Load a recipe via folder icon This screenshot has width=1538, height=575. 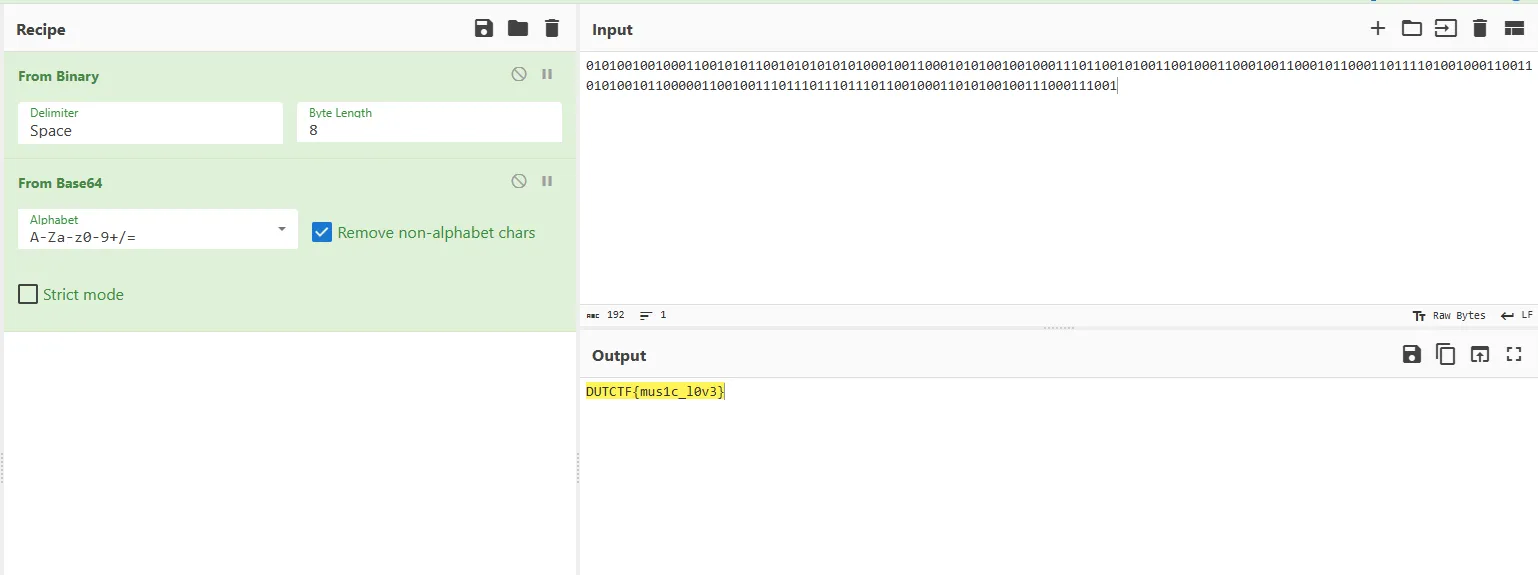click(518, 29)
